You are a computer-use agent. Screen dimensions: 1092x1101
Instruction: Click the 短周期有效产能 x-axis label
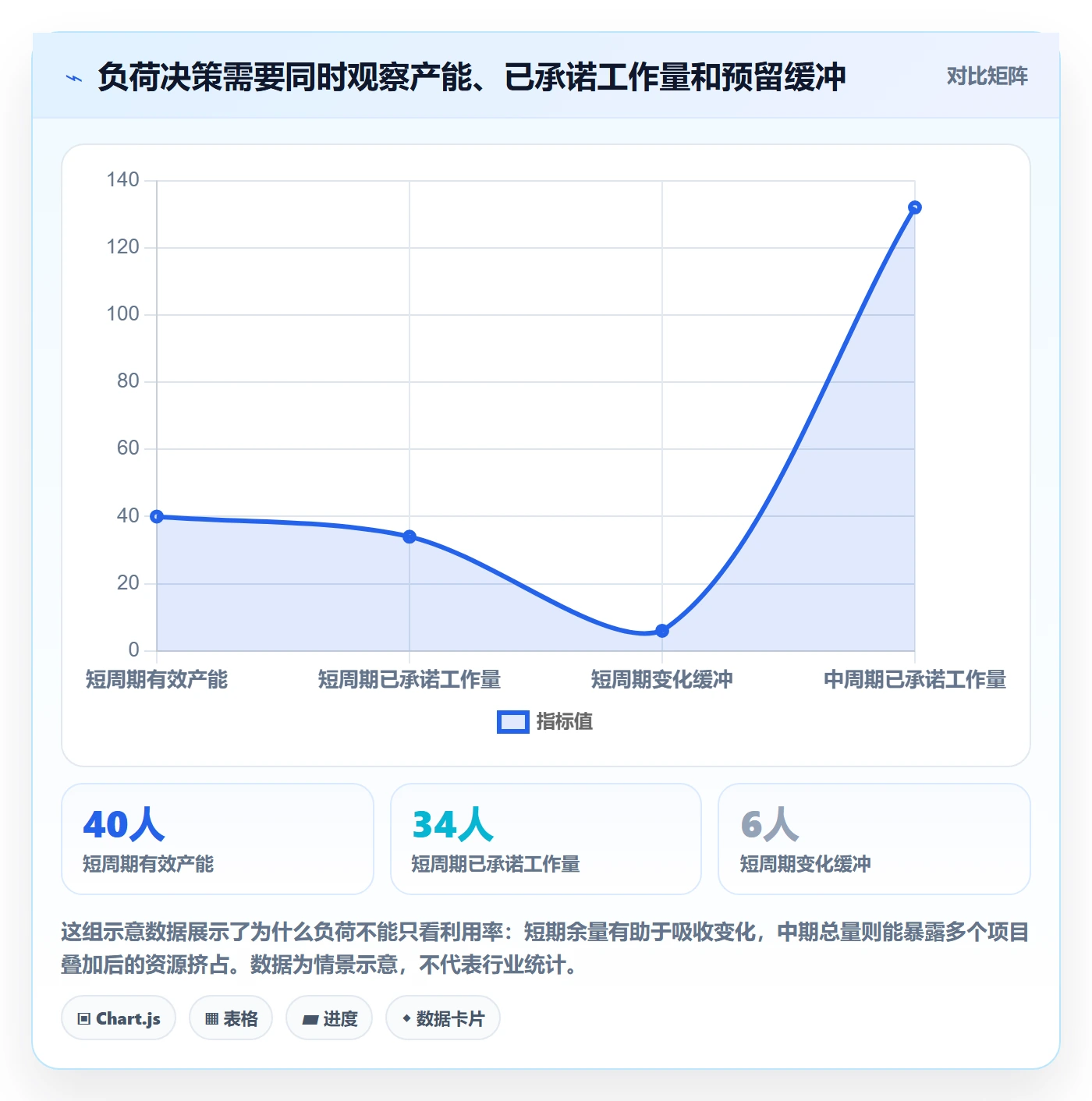click(157, 680)
